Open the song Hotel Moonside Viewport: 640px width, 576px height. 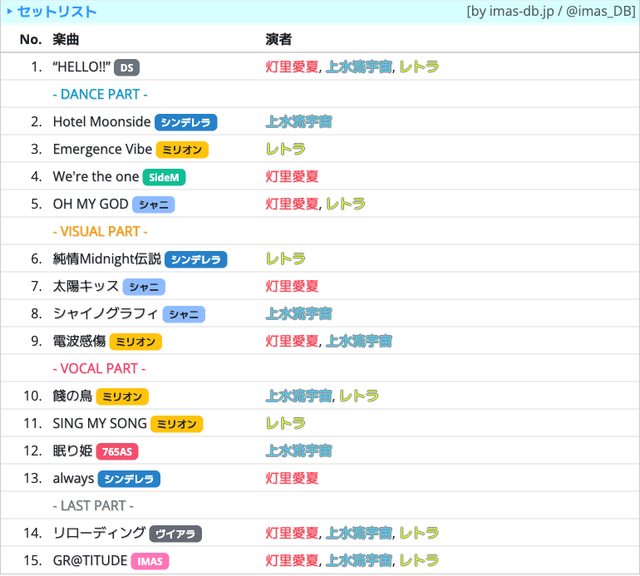101,122
